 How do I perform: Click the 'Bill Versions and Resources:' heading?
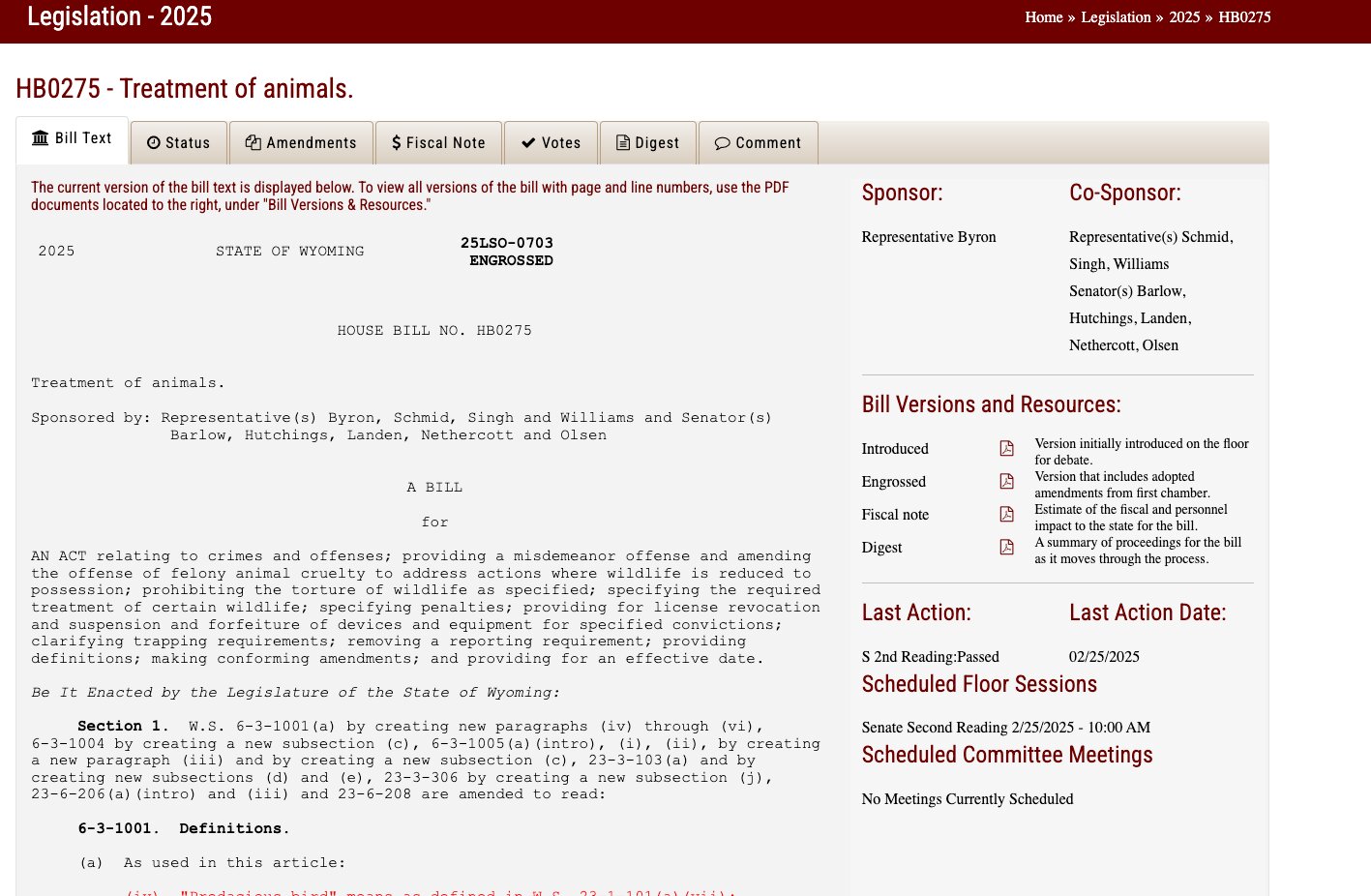pos(992,404)
